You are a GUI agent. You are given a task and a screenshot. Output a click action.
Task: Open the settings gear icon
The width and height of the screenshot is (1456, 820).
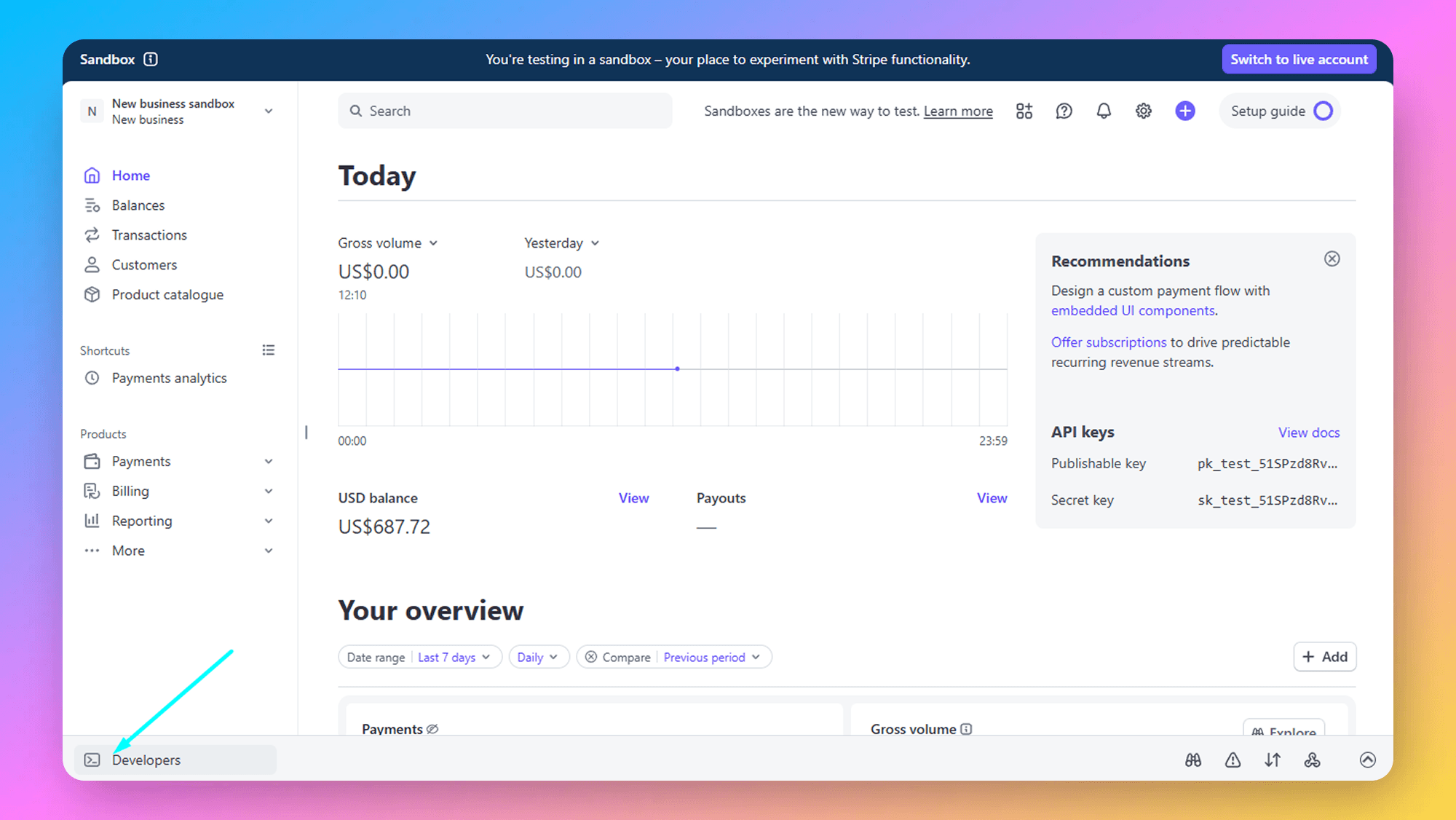click(1144, 111)
